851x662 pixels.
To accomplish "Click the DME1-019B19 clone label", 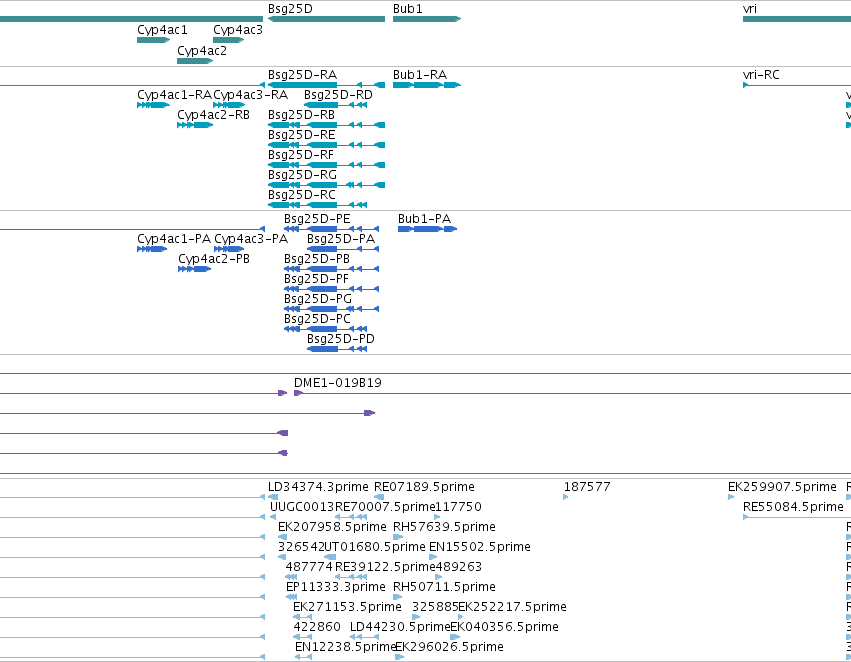I will 338,383.
